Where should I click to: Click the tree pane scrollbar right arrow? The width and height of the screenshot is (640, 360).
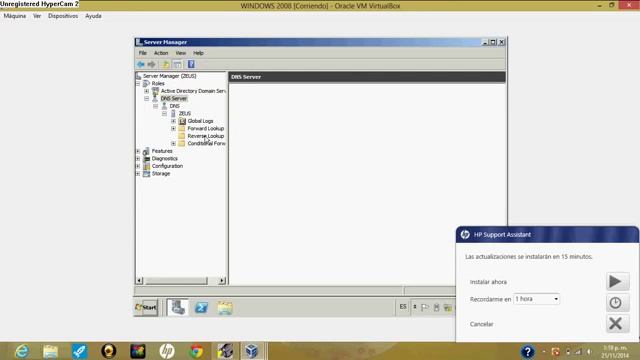[222, 281]
